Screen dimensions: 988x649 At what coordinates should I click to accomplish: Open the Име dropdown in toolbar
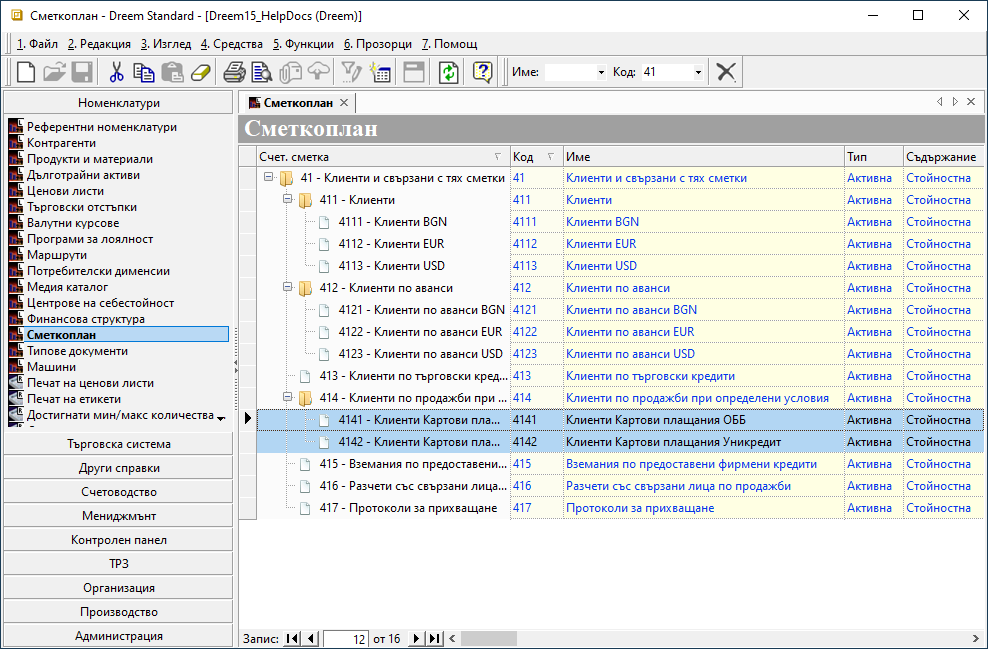600,72
